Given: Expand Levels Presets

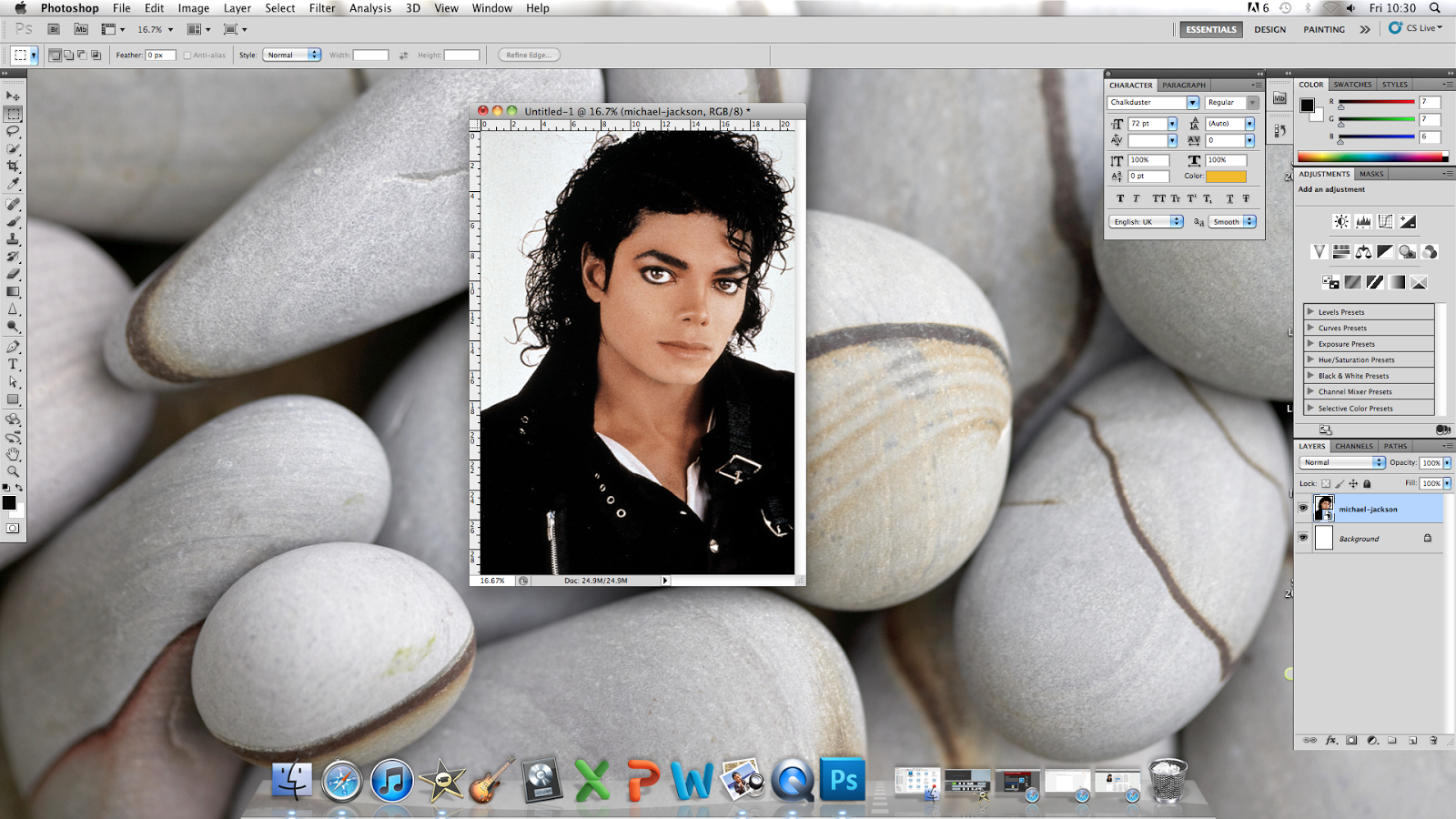Looking at the screenshot, I should 1310,311.
